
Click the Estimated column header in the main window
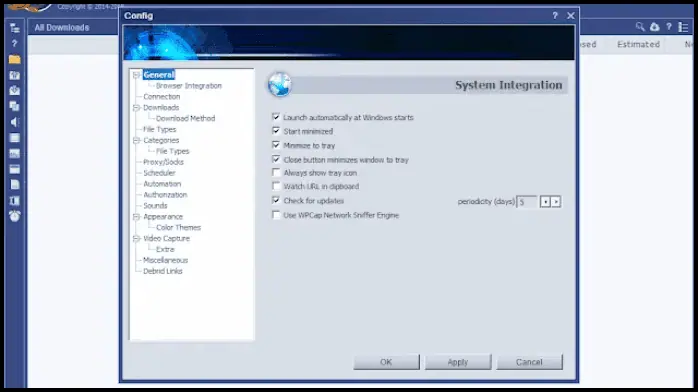[638, 44]
